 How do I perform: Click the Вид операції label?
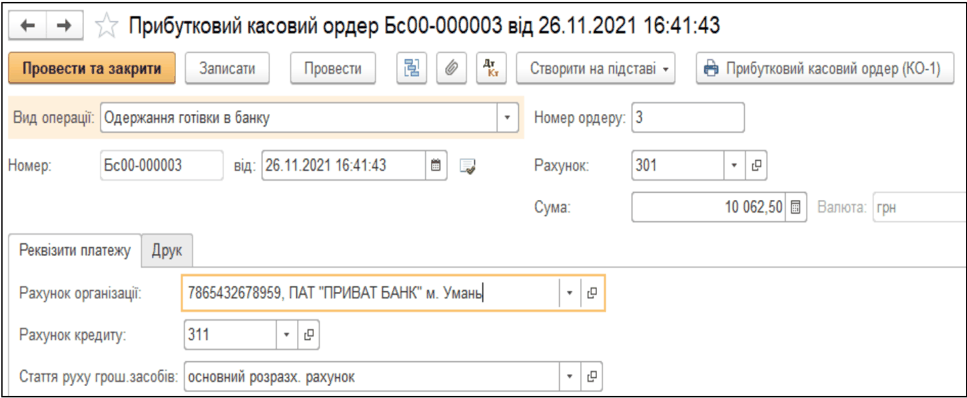53,118
